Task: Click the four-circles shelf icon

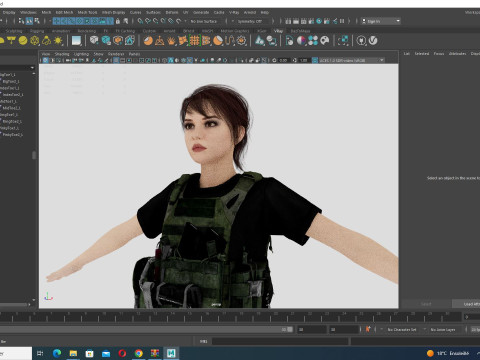Action: (x=313, y=41)
